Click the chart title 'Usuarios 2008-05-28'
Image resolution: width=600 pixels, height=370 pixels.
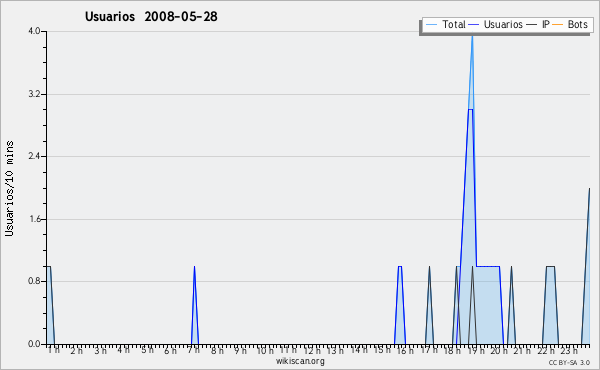[151, 16]
